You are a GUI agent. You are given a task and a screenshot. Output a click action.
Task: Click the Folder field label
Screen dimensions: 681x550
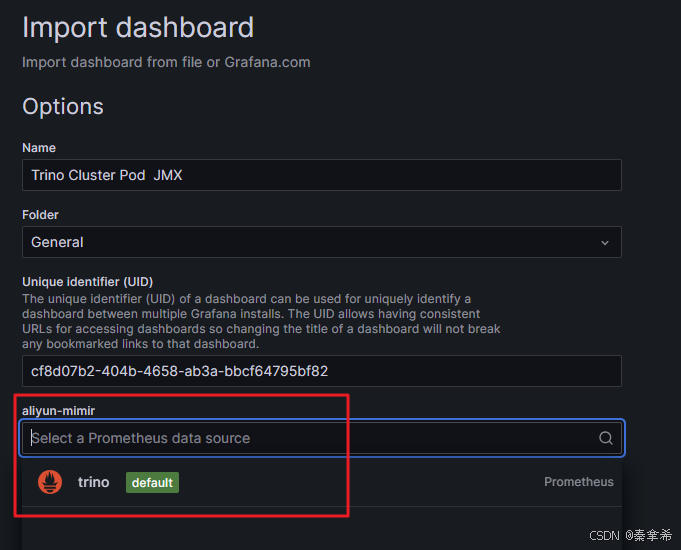(40, 215)
